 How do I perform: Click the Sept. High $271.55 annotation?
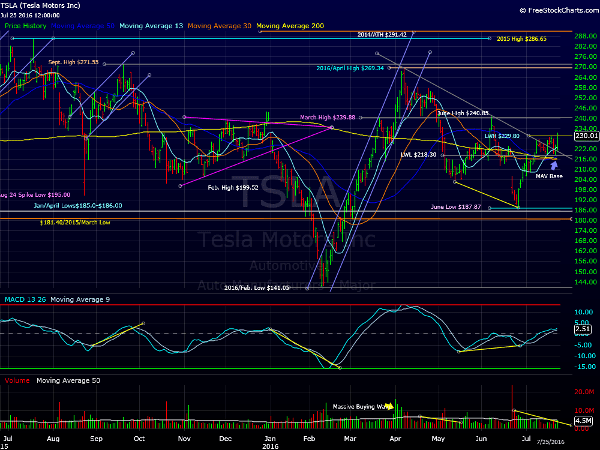click(x=73, y=62)
